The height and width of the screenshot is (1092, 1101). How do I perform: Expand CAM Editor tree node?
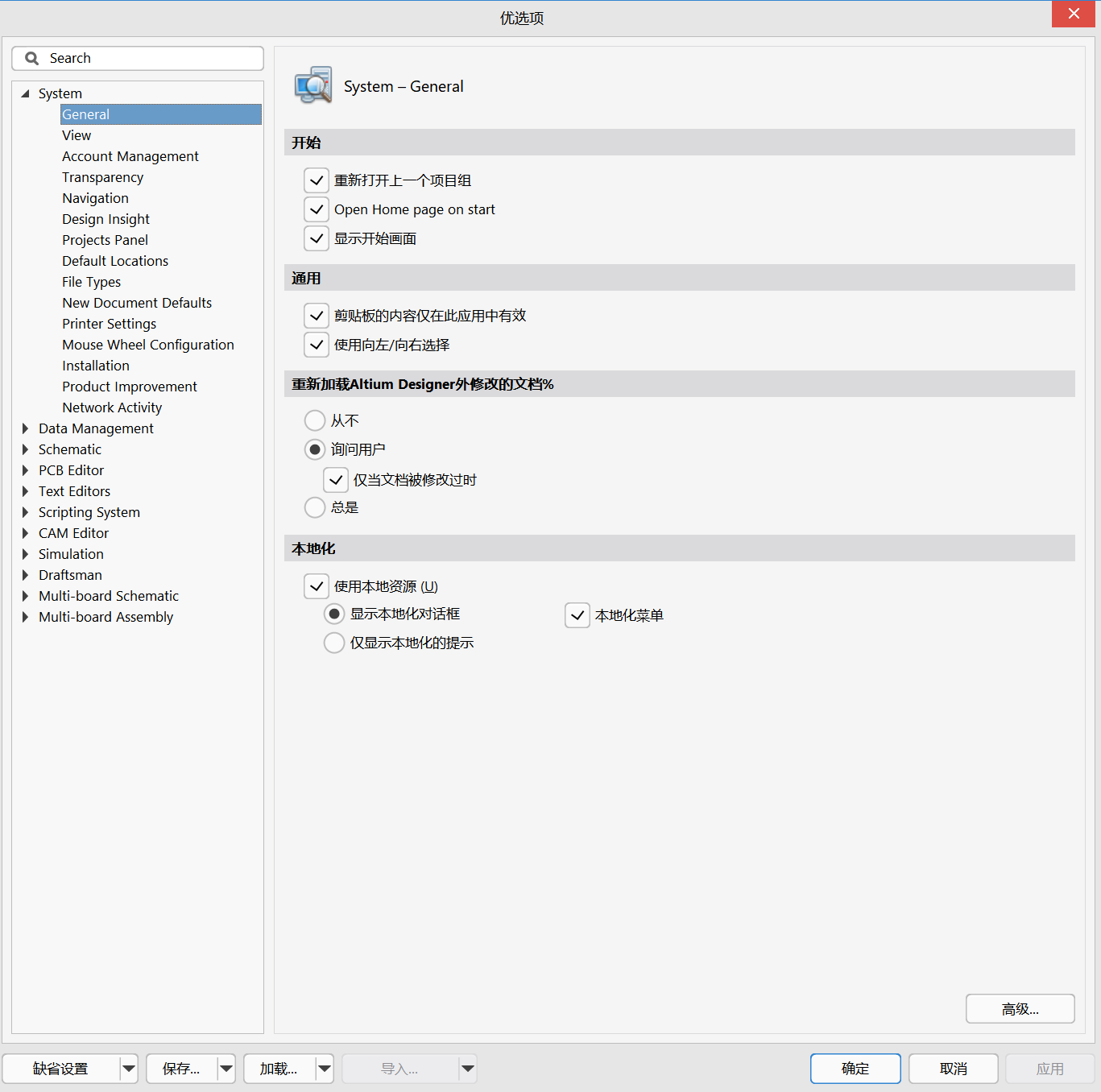click(25, 533)
